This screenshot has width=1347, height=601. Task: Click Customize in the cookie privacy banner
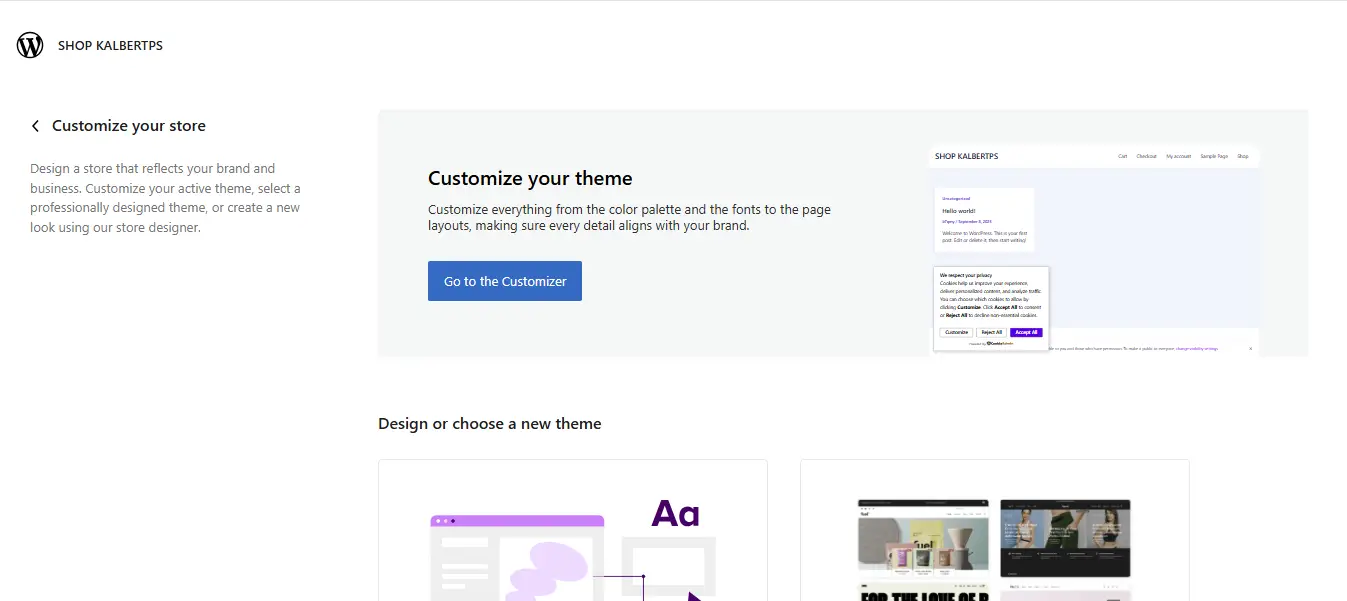point(956,332)
